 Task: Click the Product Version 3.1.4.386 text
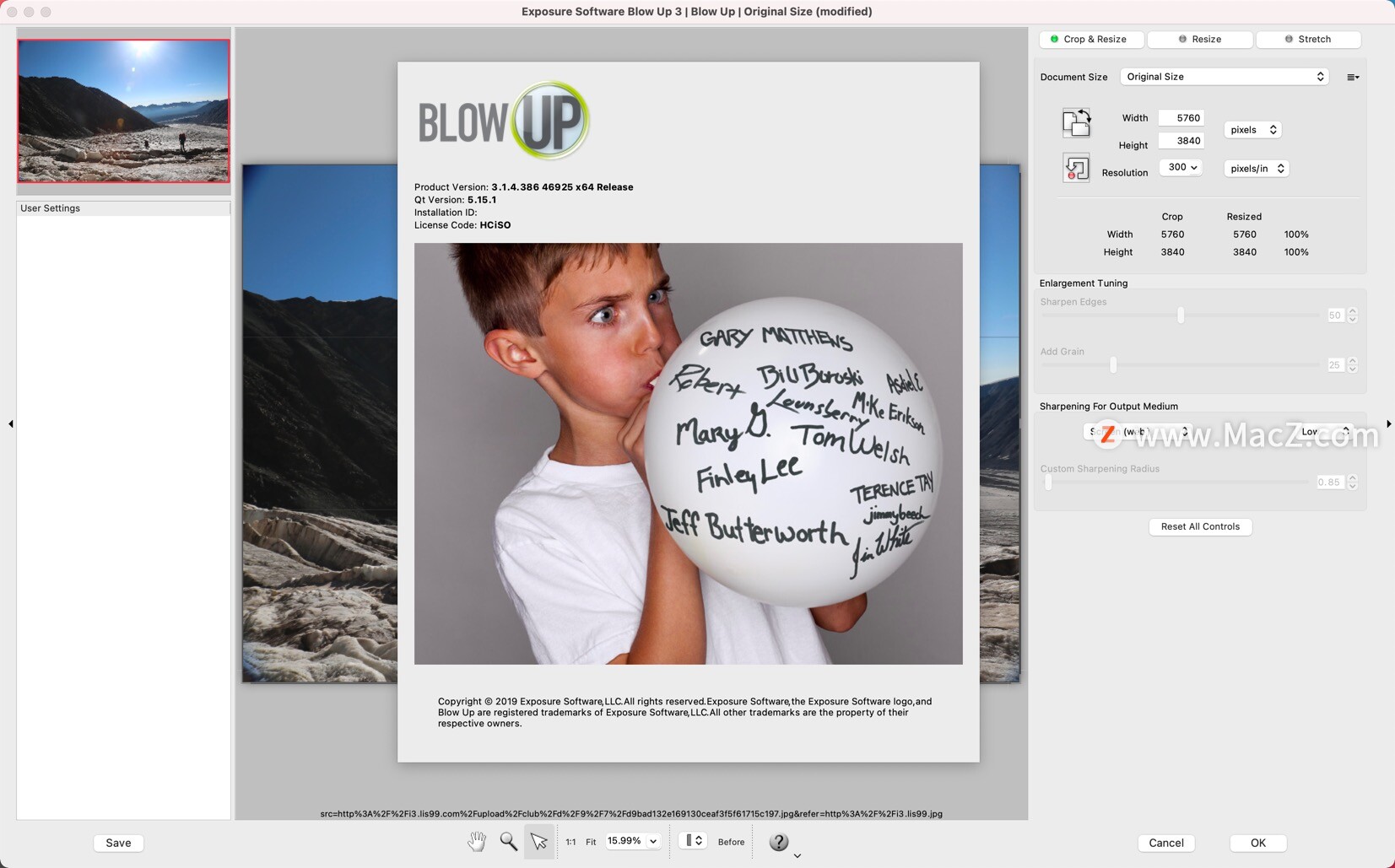click(523, 187)
